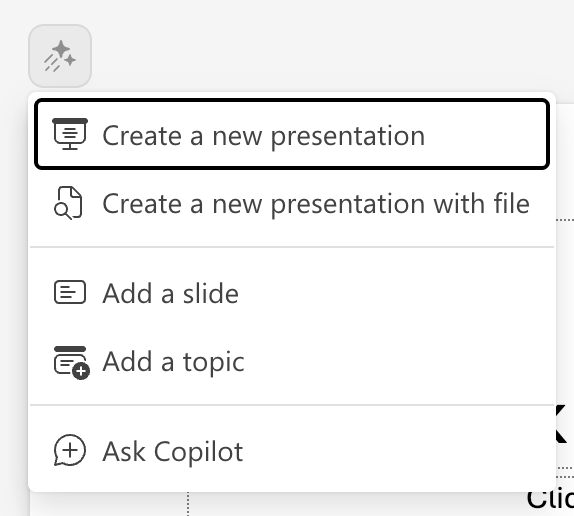Click the word "presentation" in the highlighted item

(x=348, y=137)
